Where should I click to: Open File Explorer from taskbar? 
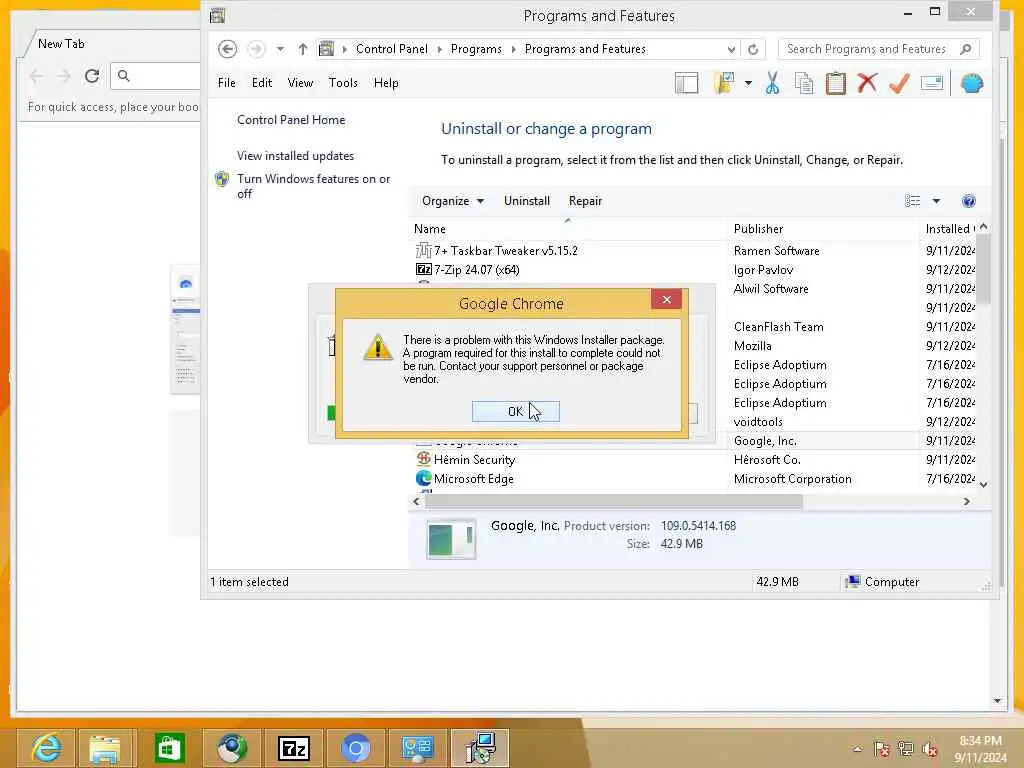click(106, 748)
